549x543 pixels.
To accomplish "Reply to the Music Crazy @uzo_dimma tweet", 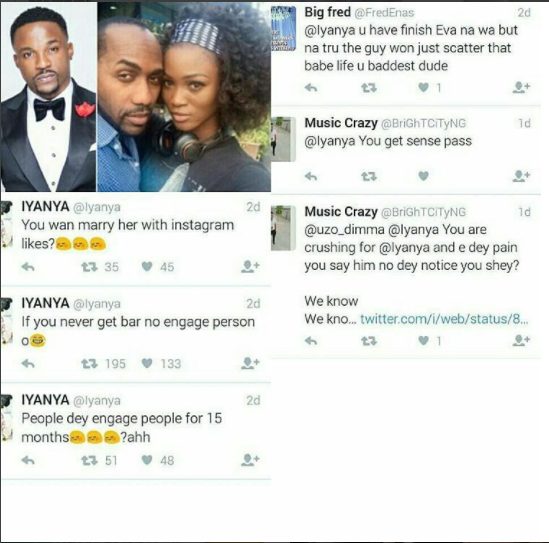I will coord(311,340).
